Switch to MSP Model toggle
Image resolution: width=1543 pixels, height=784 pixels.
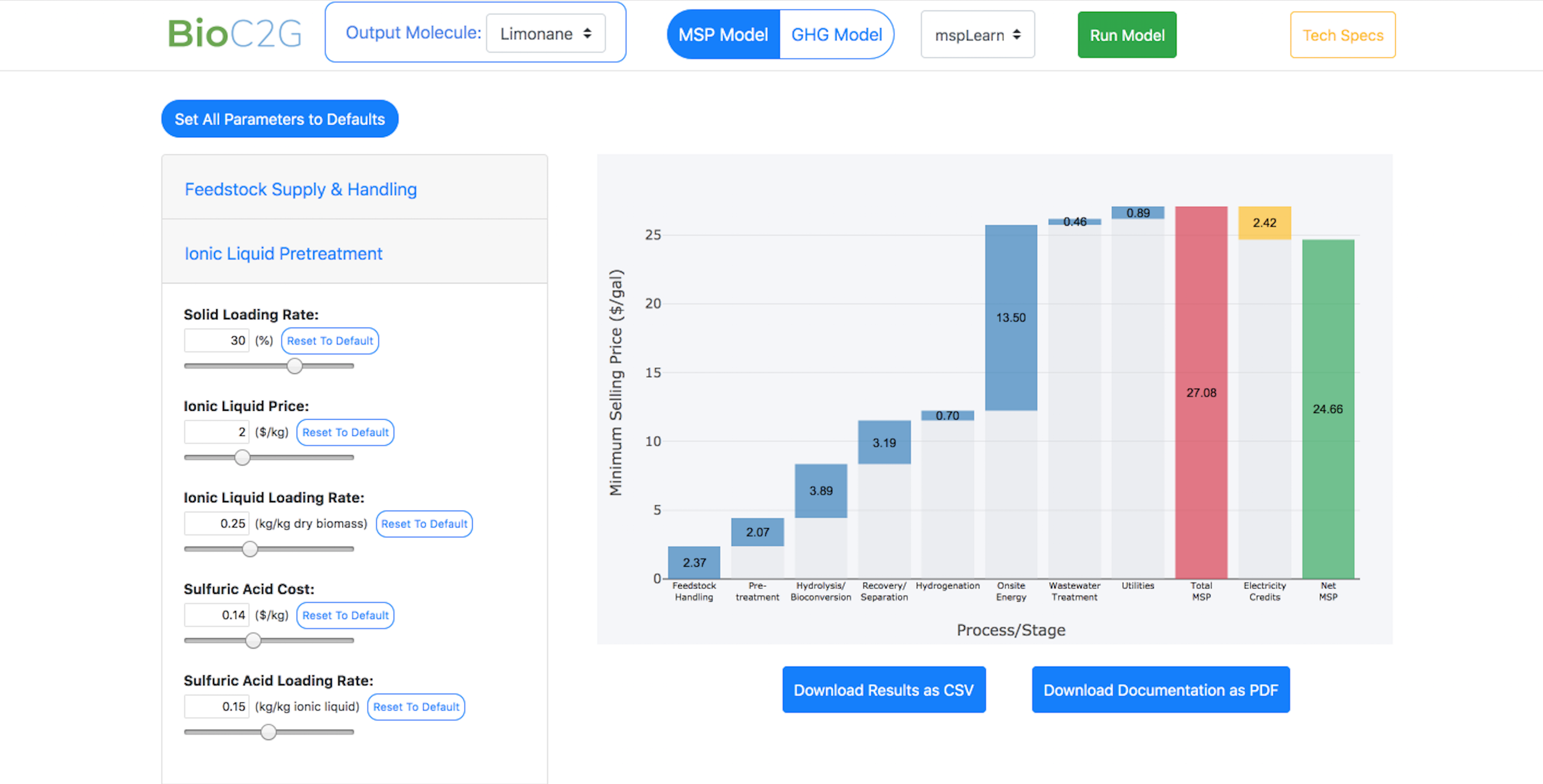pyautogui.click(x=723, y=35)
